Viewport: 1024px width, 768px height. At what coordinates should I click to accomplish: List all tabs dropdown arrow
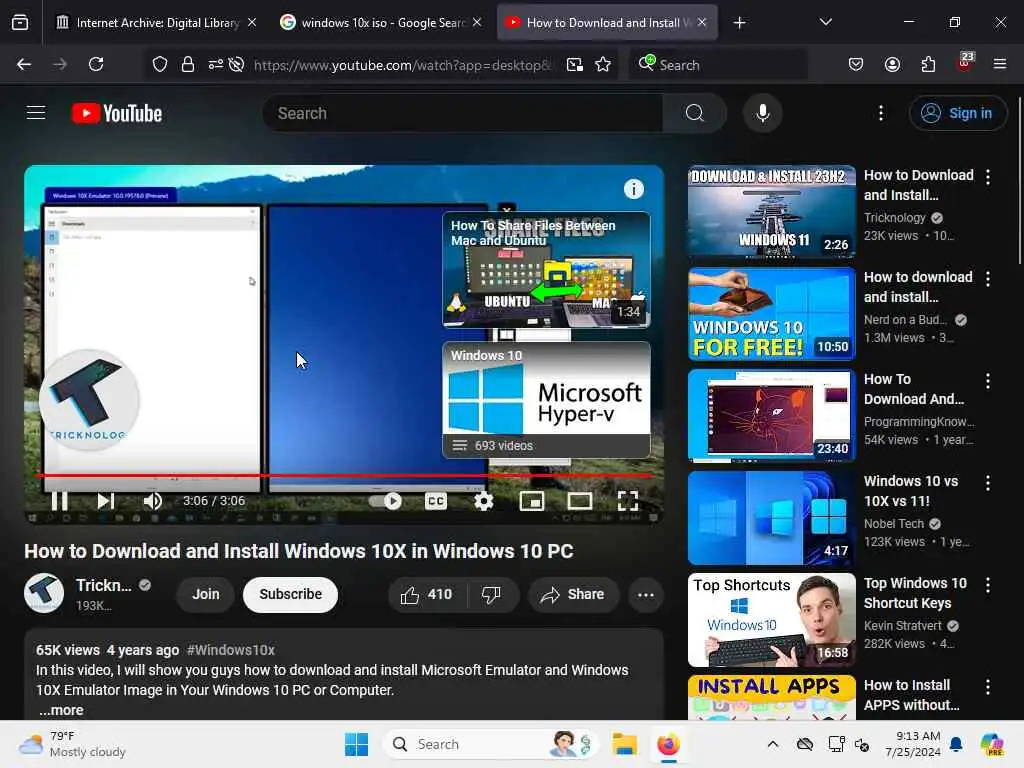pyautogui.click(x=825, y=22)
